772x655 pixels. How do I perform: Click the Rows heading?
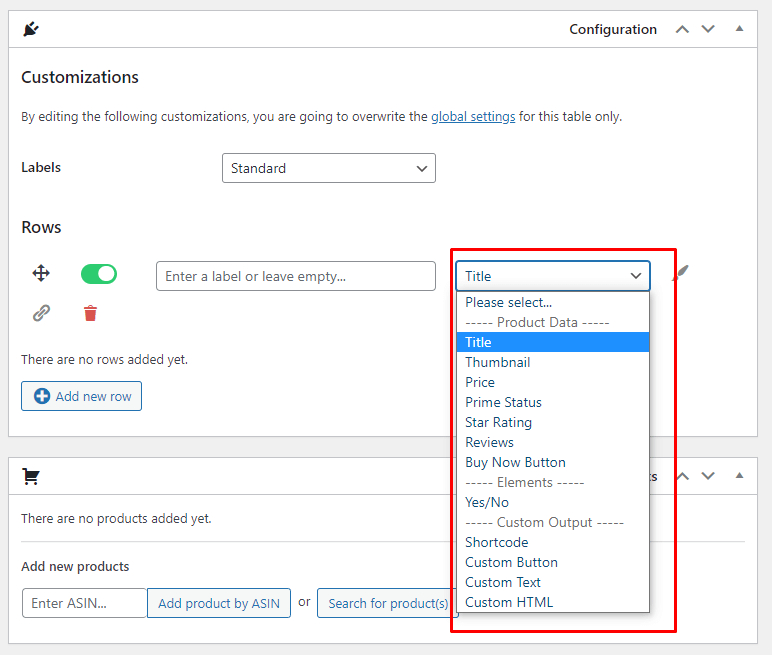[x=41, y=228]
